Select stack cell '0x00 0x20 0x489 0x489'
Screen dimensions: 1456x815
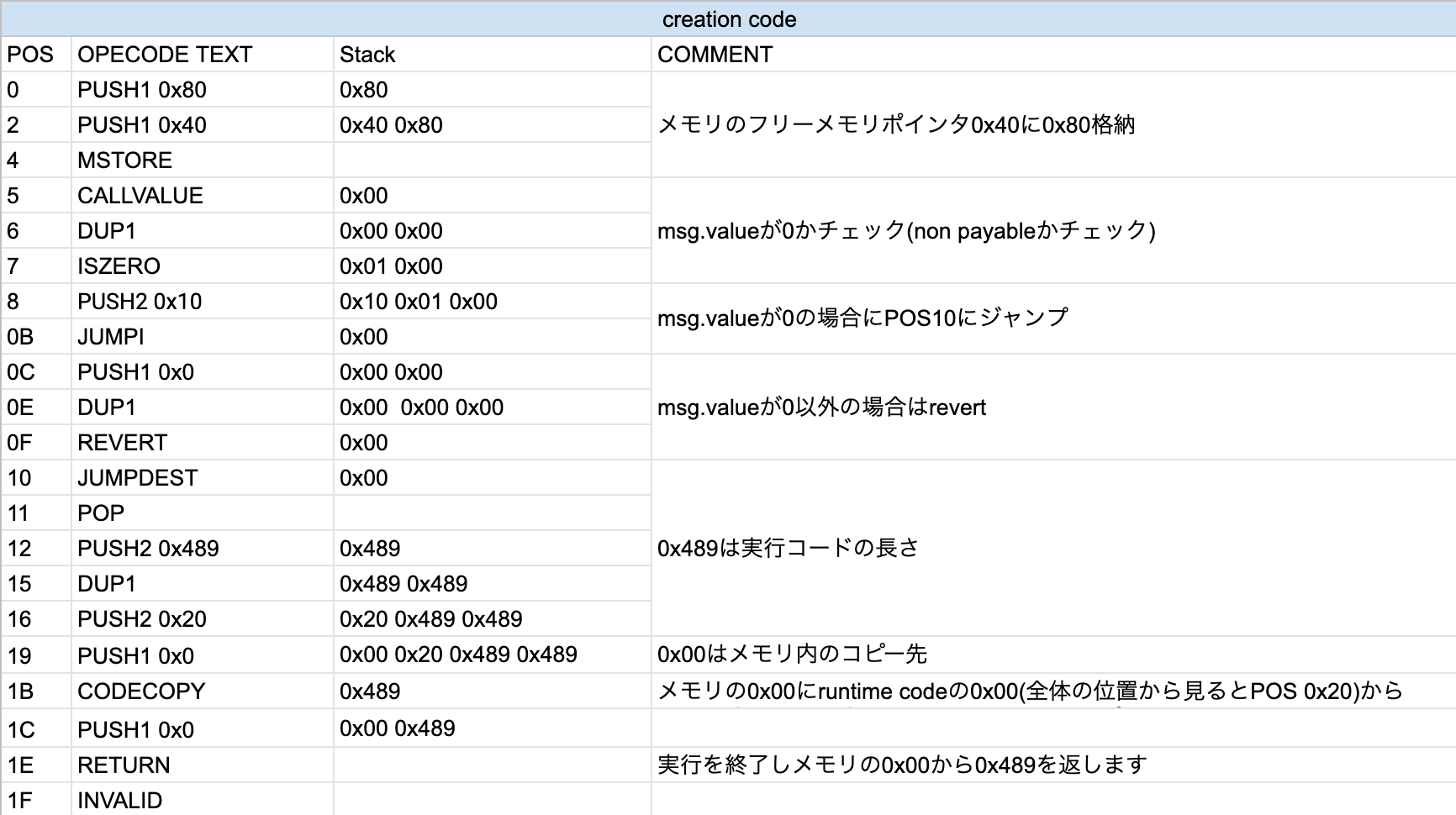[492, 655]
